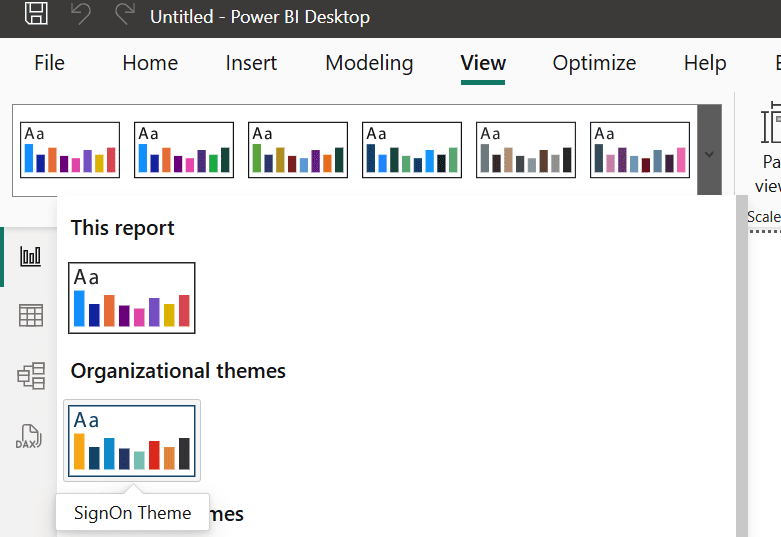Select the current theme under This report
This screenshot has height=537, width=781.
[132, 298]
